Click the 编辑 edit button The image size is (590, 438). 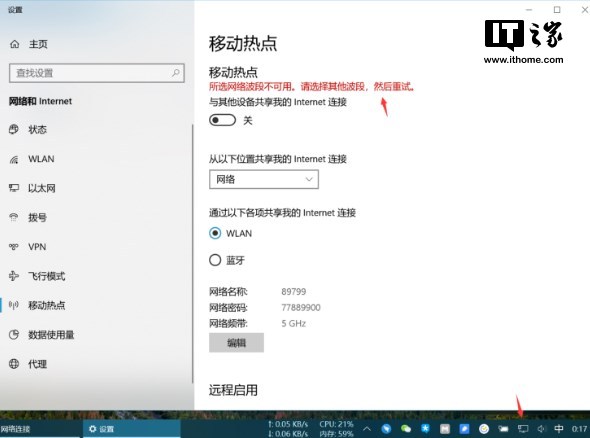pyautogui.click(x=236, y=342)
